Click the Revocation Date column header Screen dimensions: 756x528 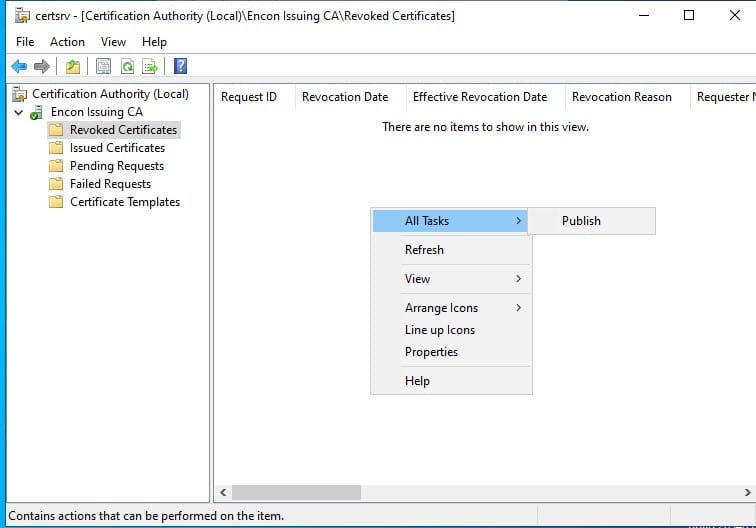click(345, 97)
